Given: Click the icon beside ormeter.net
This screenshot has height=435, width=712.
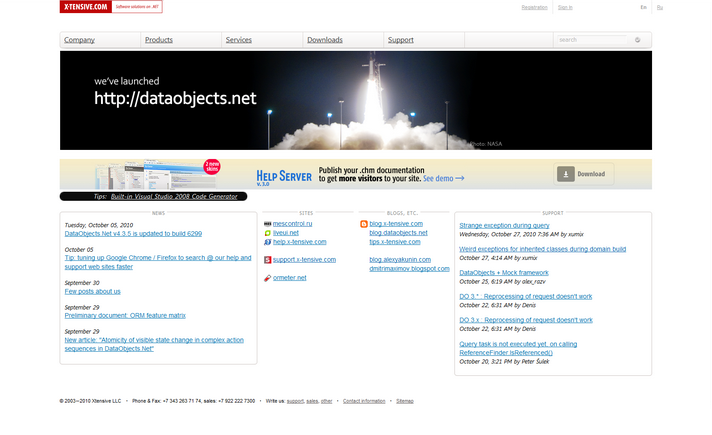Looking at the screenshot, I should [x=267, y=278].
